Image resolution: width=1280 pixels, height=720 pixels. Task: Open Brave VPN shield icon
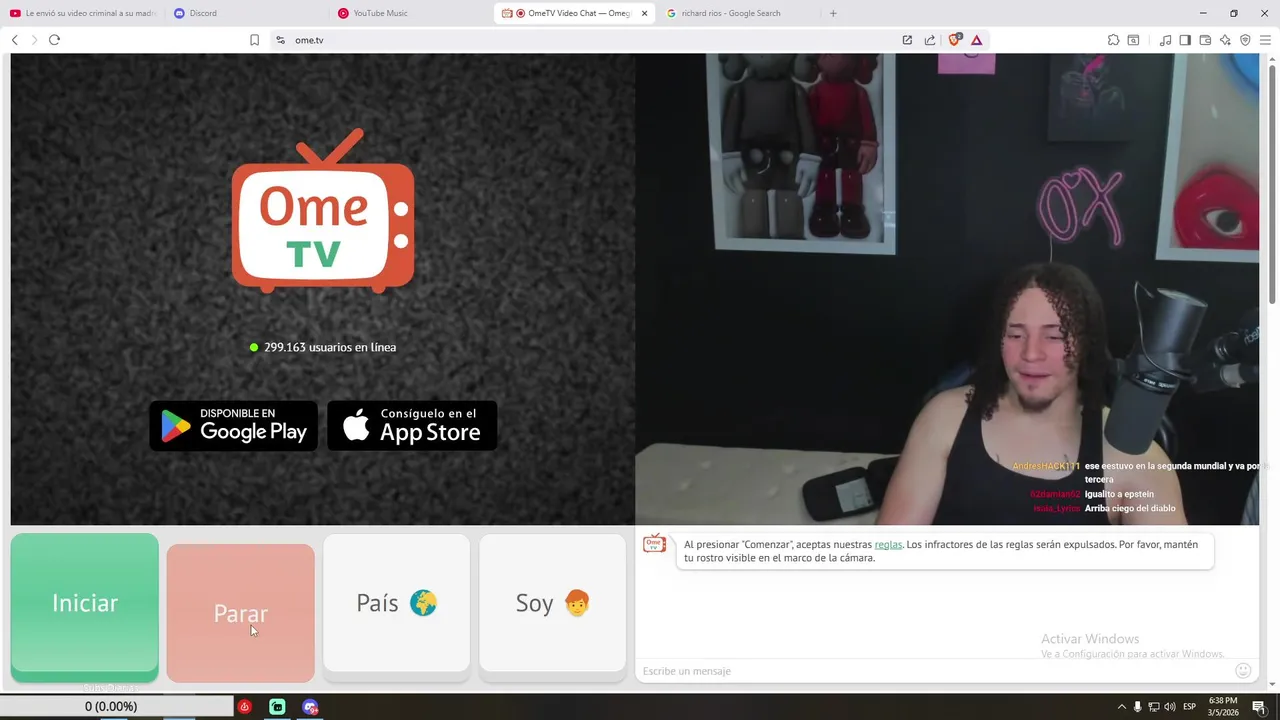click(1245, 40)
